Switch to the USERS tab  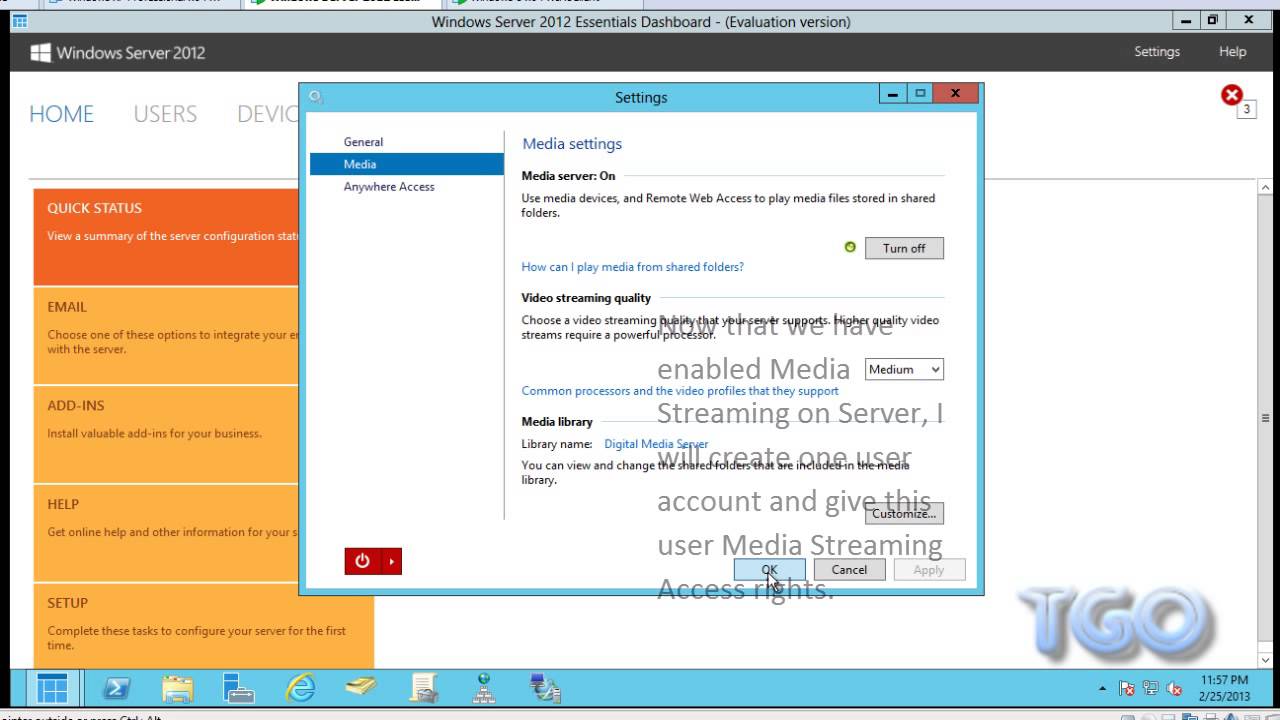click(x=165, y=114)
